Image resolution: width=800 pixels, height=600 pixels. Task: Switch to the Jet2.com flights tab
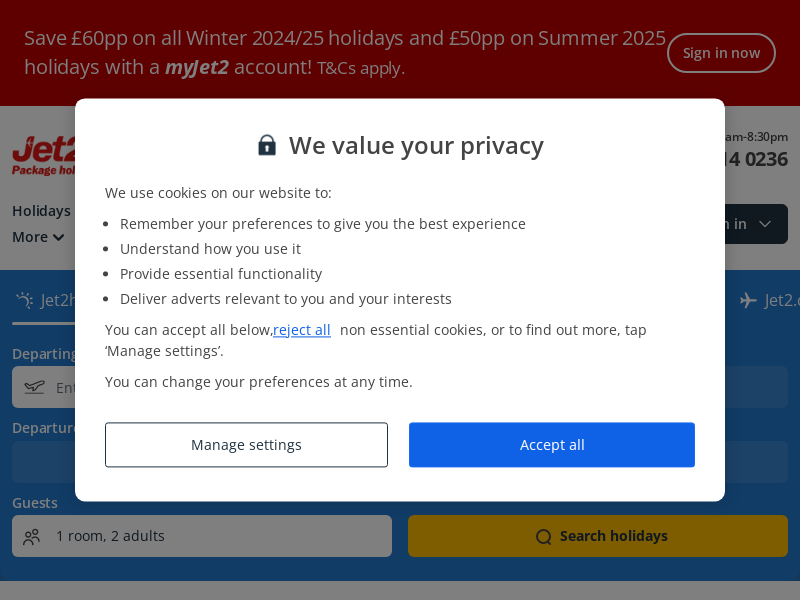769,300
